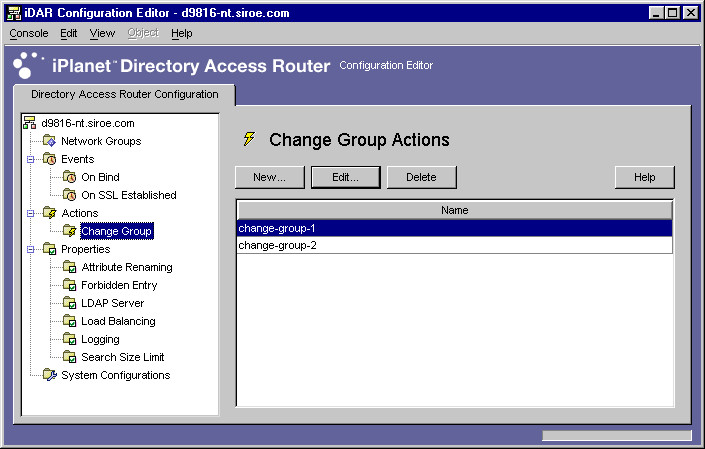Open the Object menu
705x449 pixels.
pyautogui.click(x=143, y=33)
